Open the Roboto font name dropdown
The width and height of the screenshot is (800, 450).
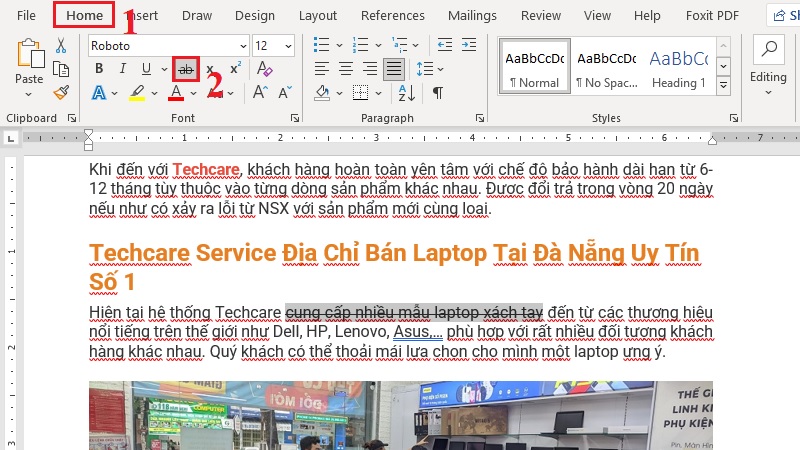(243, 46)
